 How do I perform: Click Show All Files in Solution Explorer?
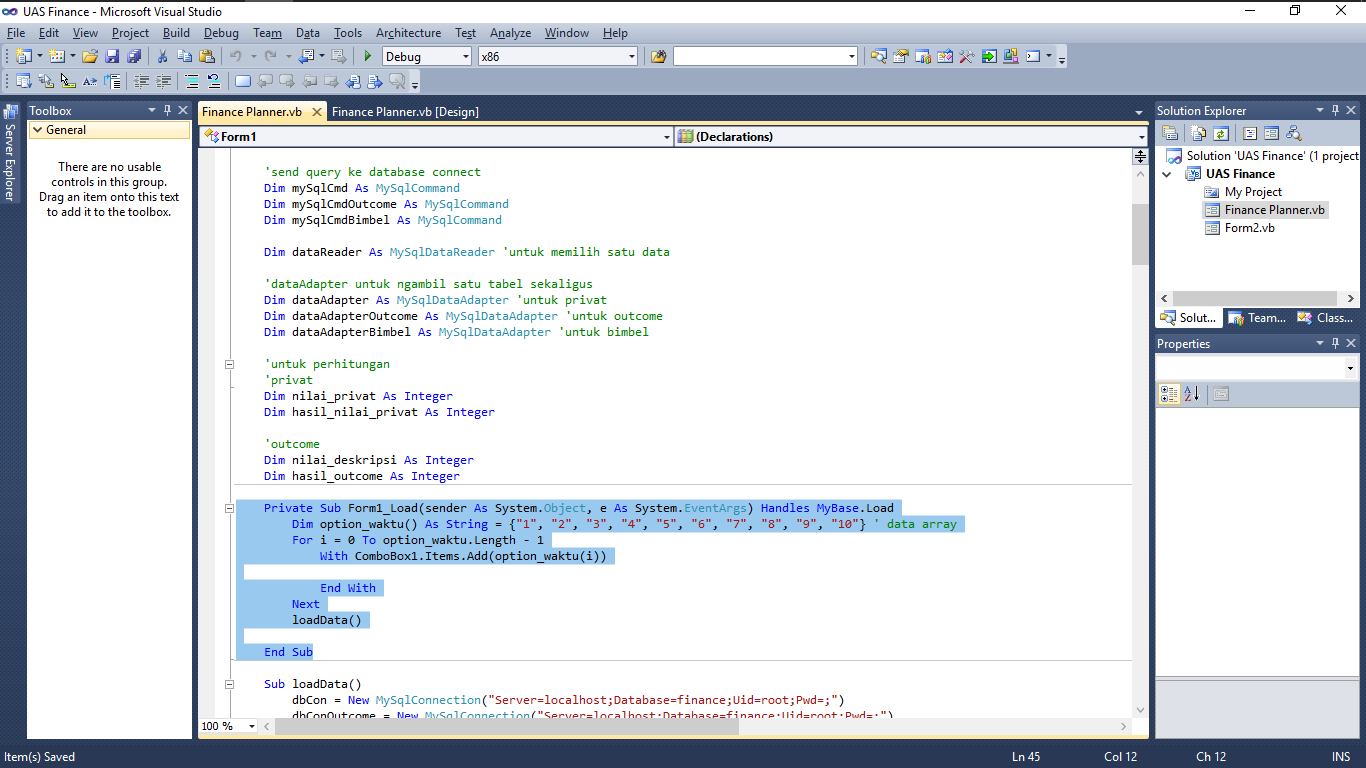(1198, 133)
